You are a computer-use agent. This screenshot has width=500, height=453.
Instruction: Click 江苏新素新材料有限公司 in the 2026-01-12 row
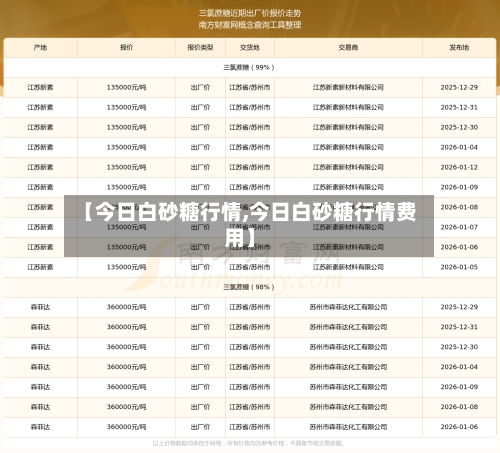click(x=348, y=167)
